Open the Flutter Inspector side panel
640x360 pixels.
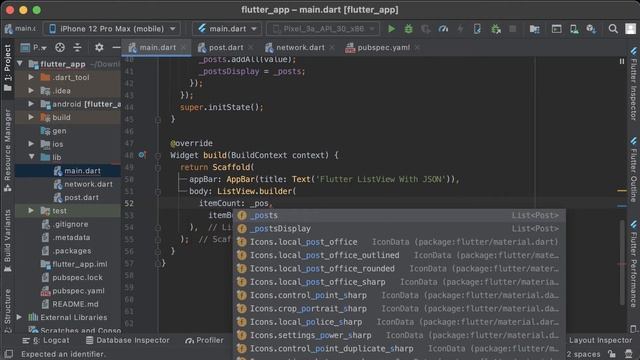click(x=633, y=84)
